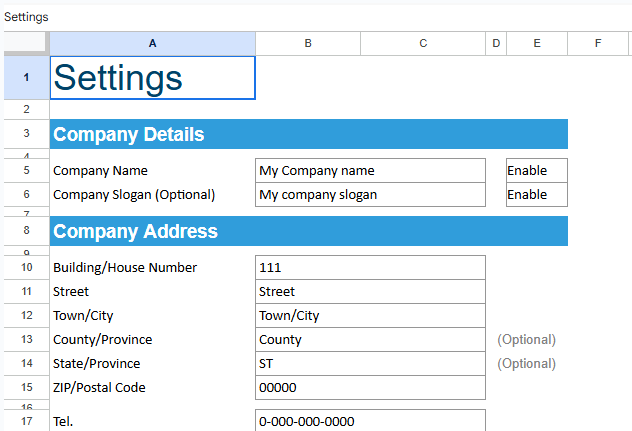This screenshot has width=632, height=431.
Task: Click the ZIP code 00000 field
Action: [x=370, y=387]
